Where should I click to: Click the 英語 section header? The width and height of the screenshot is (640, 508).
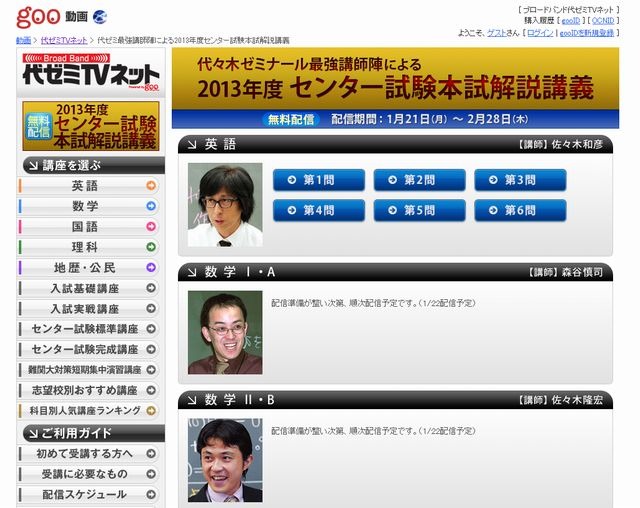click(x=395, y=144)
